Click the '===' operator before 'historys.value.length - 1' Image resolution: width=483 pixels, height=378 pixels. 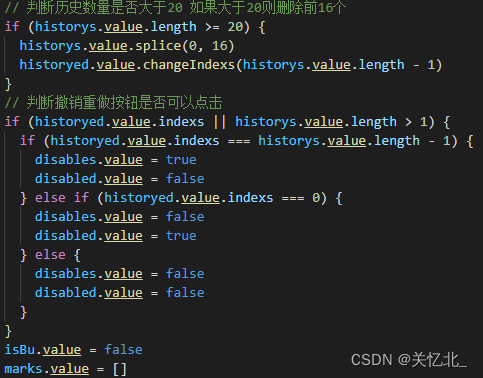[239, 141]
